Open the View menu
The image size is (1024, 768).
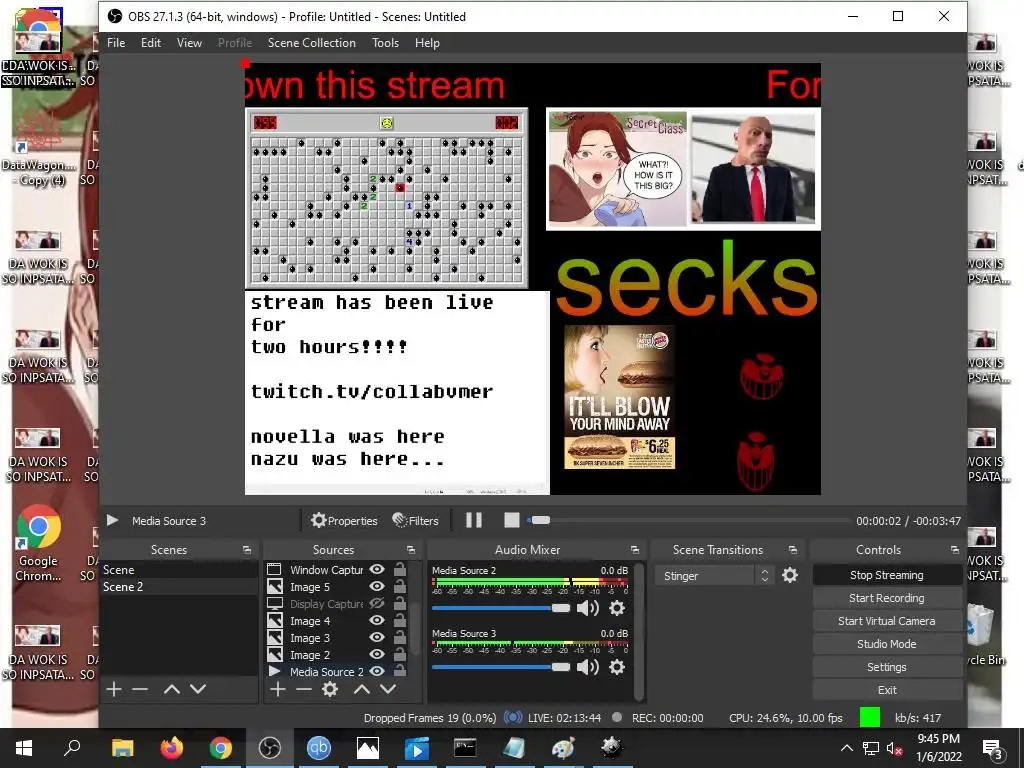pos(189,42)
